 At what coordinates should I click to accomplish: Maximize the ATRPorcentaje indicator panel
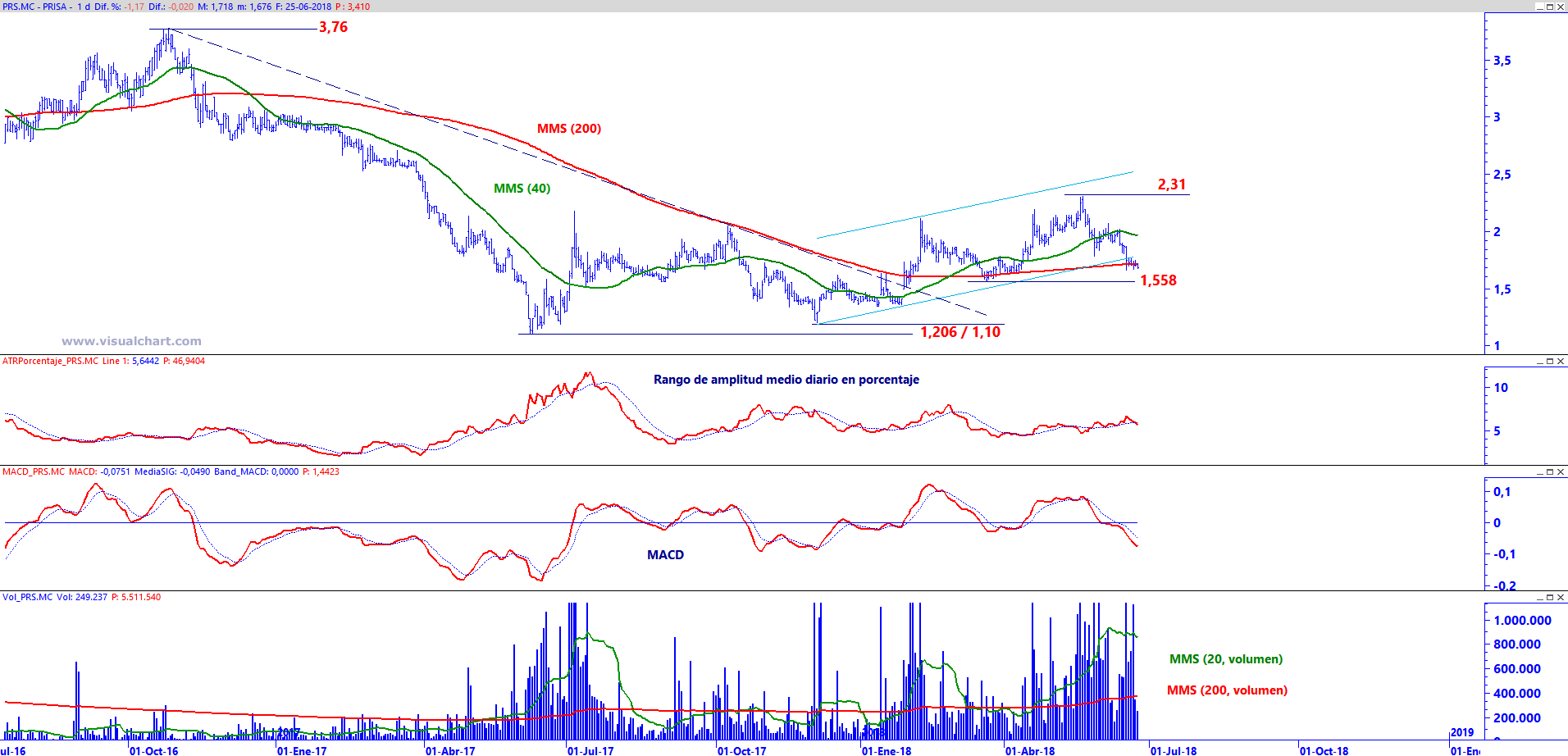[x=1550, y=361]
